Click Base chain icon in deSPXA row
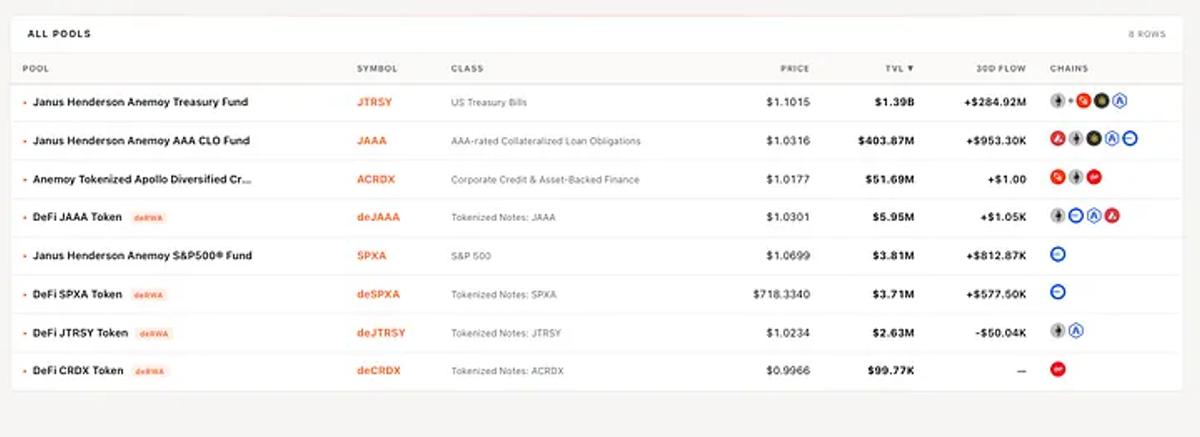The image size is (1200, 437). pos(1058,293)
